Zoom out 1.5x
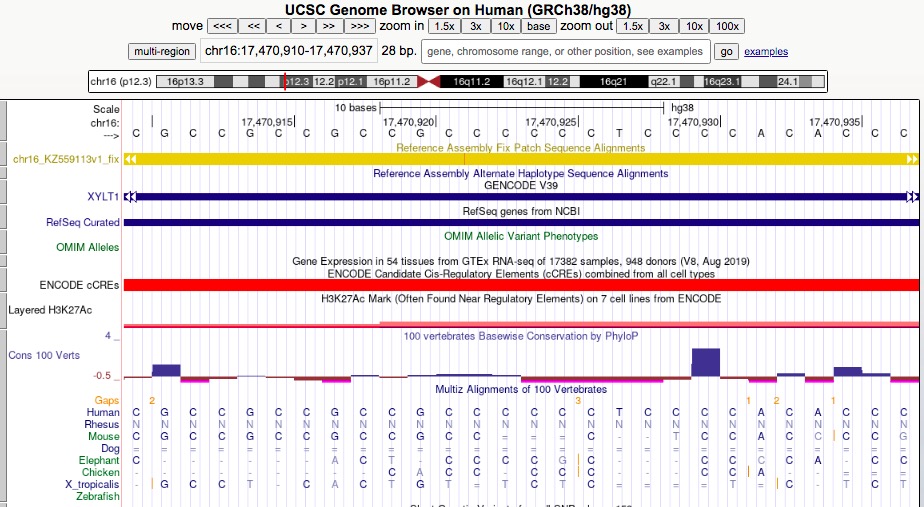This screenshot has width=924, height=507. pos(633,26)
